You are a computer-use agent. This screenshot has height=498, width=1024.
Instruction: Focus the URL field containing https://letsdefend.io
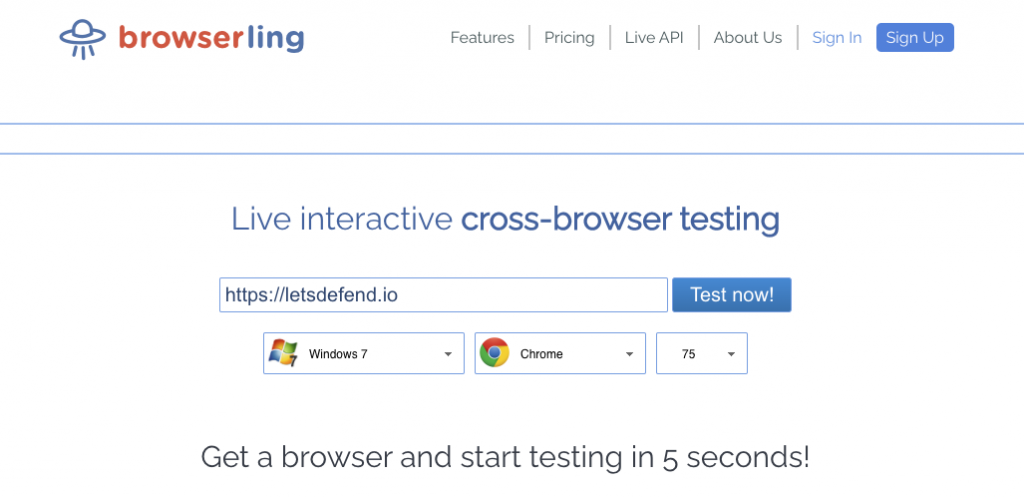(443, 295)
